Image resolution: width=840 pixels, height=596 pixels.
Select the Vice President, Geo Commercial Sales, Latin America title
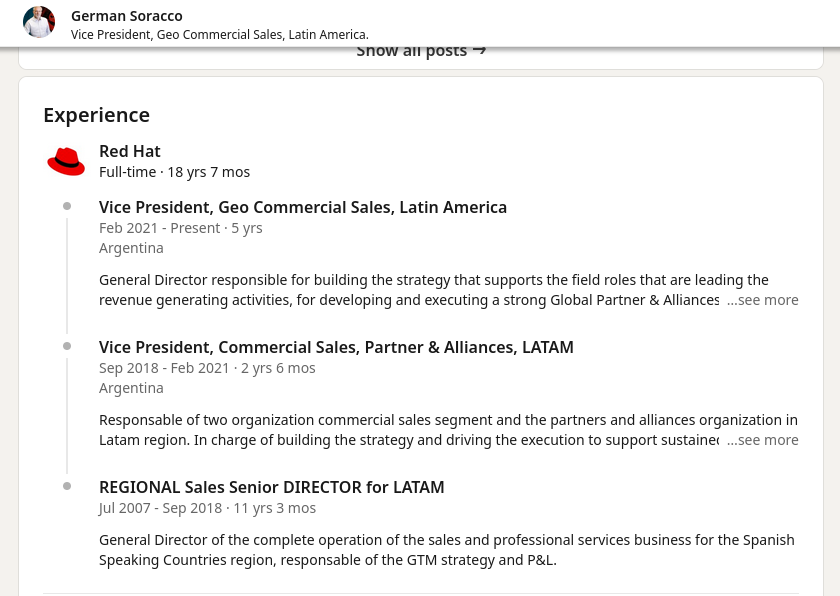(x=303, y=207)
